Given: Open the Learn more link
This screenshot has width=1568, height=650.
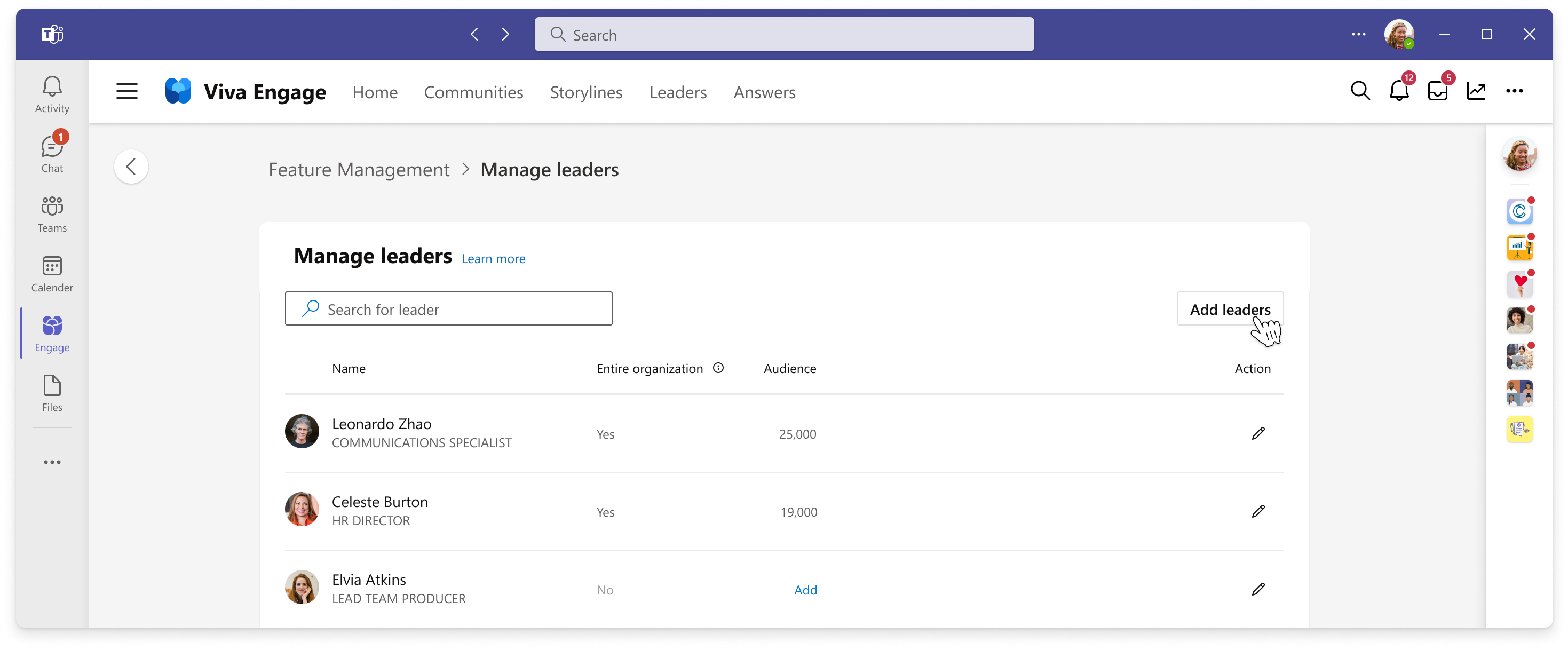Looking at the screenshot, I should [x=493, y=259].
